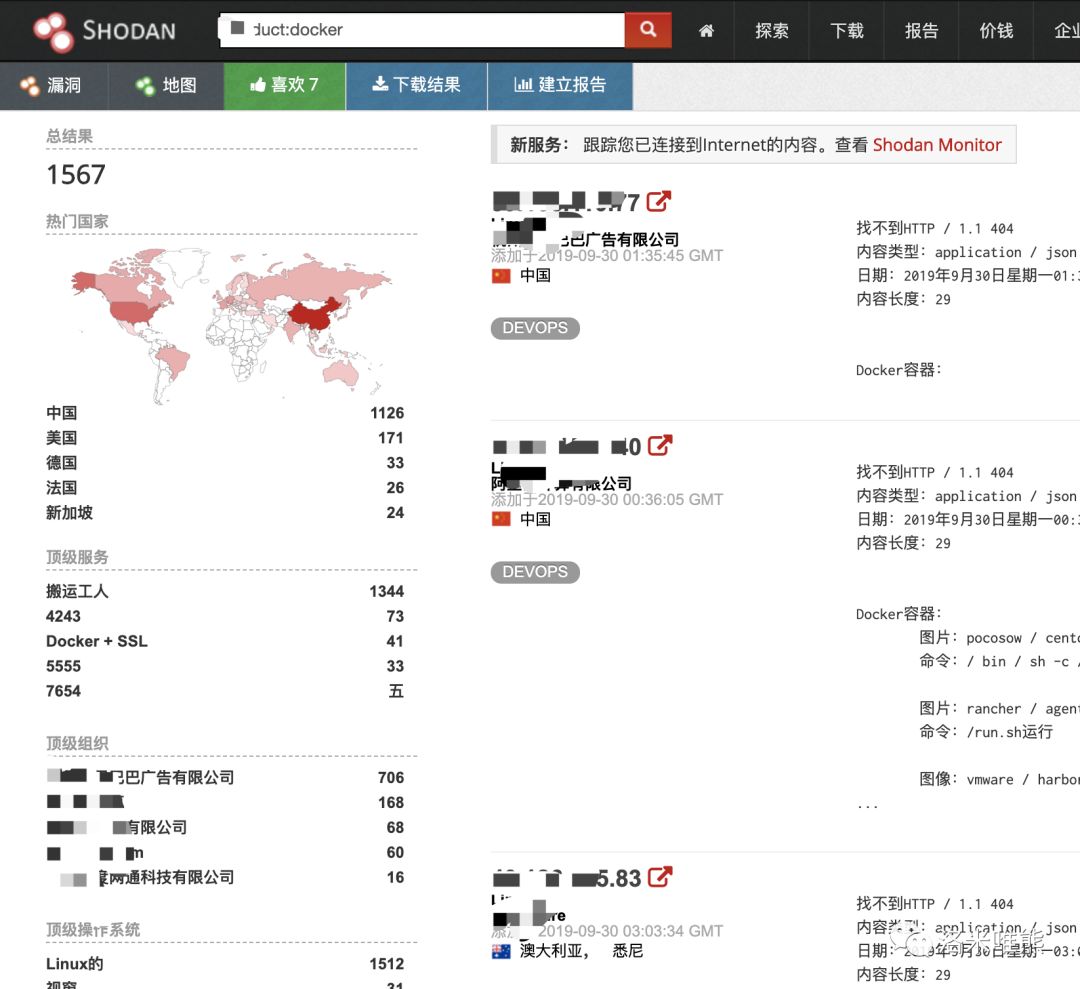Focus the search box containing duct:docker

[422, 30]
